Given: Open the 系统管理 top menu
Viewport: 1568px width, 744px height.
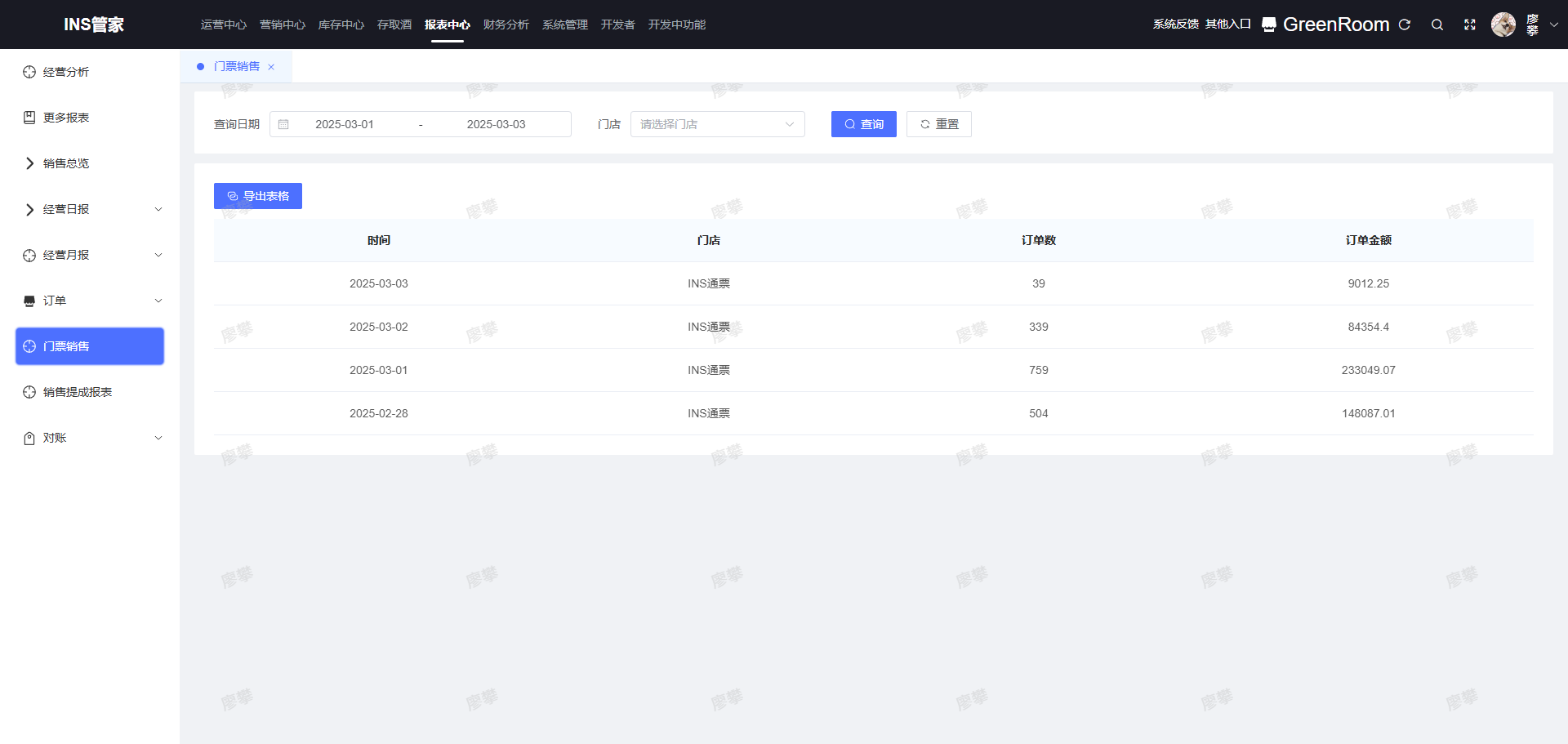Looking at the screenshot, I should coord(565,25).
